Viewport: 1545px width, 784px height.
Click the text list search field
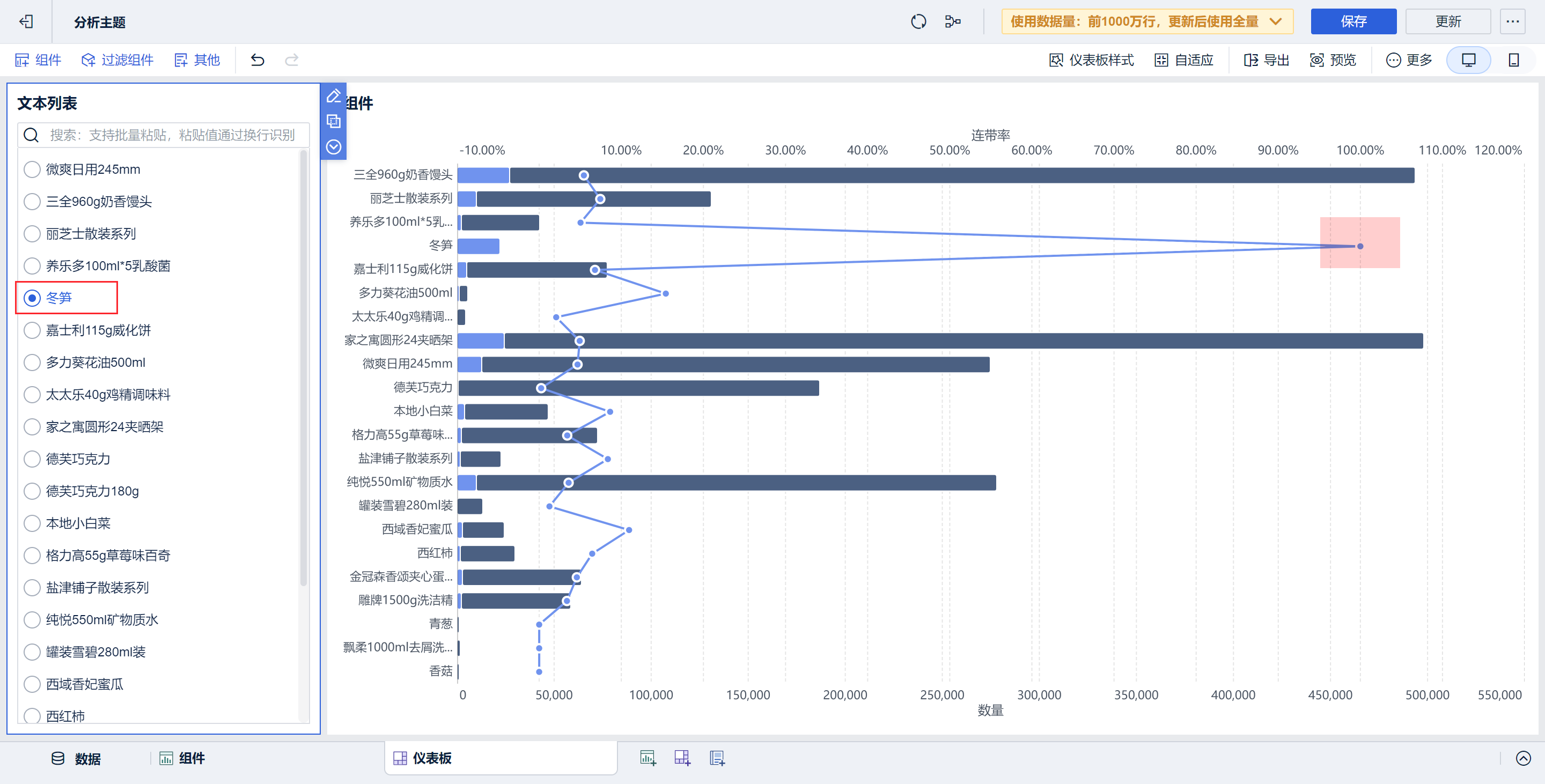(171, 136)
